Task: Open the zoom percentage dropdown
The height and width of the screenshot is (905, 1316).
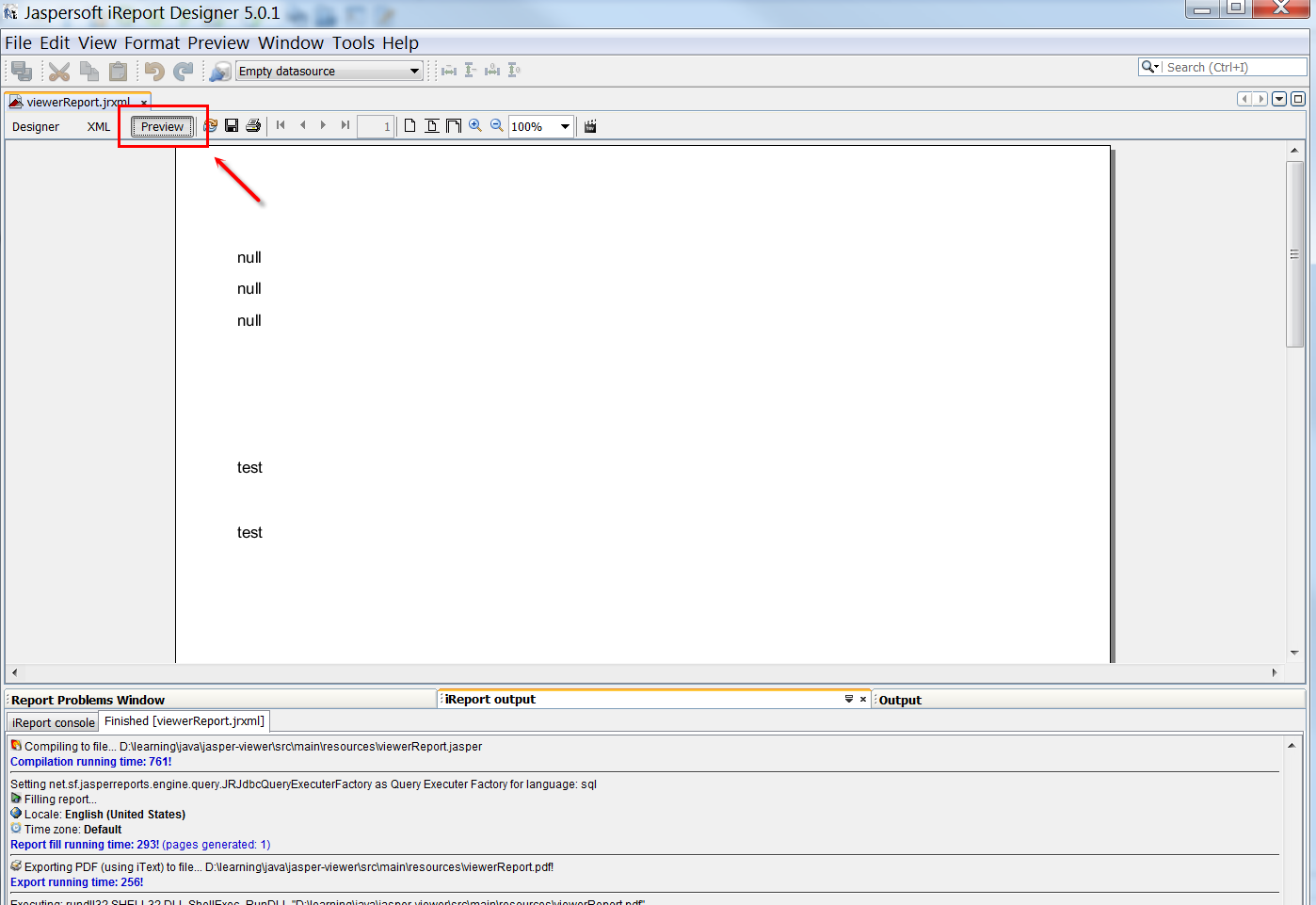Action: pos(567,125)
